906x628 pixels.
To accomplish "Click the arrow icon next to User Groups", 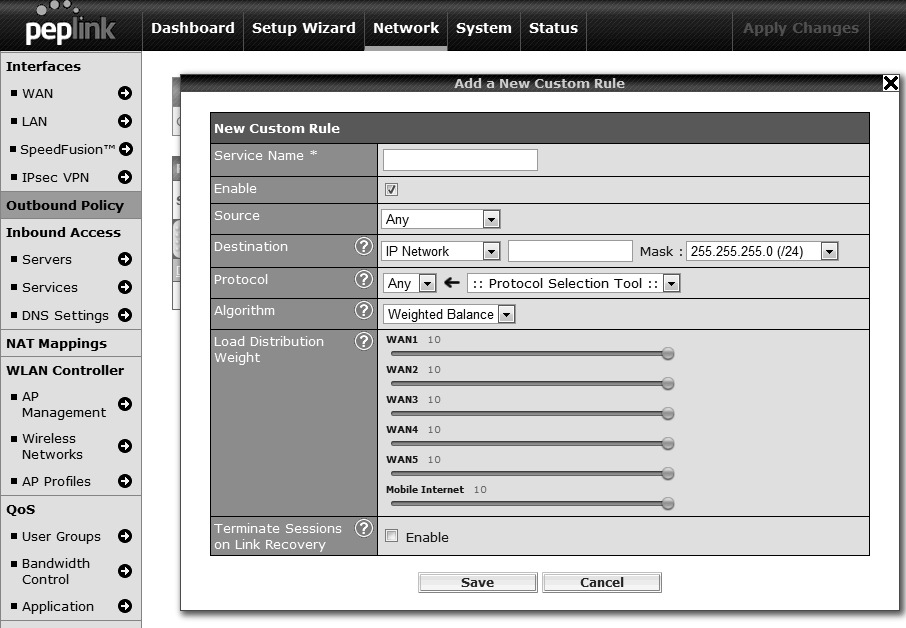I will pyautogui.click(x=125, y=536).
